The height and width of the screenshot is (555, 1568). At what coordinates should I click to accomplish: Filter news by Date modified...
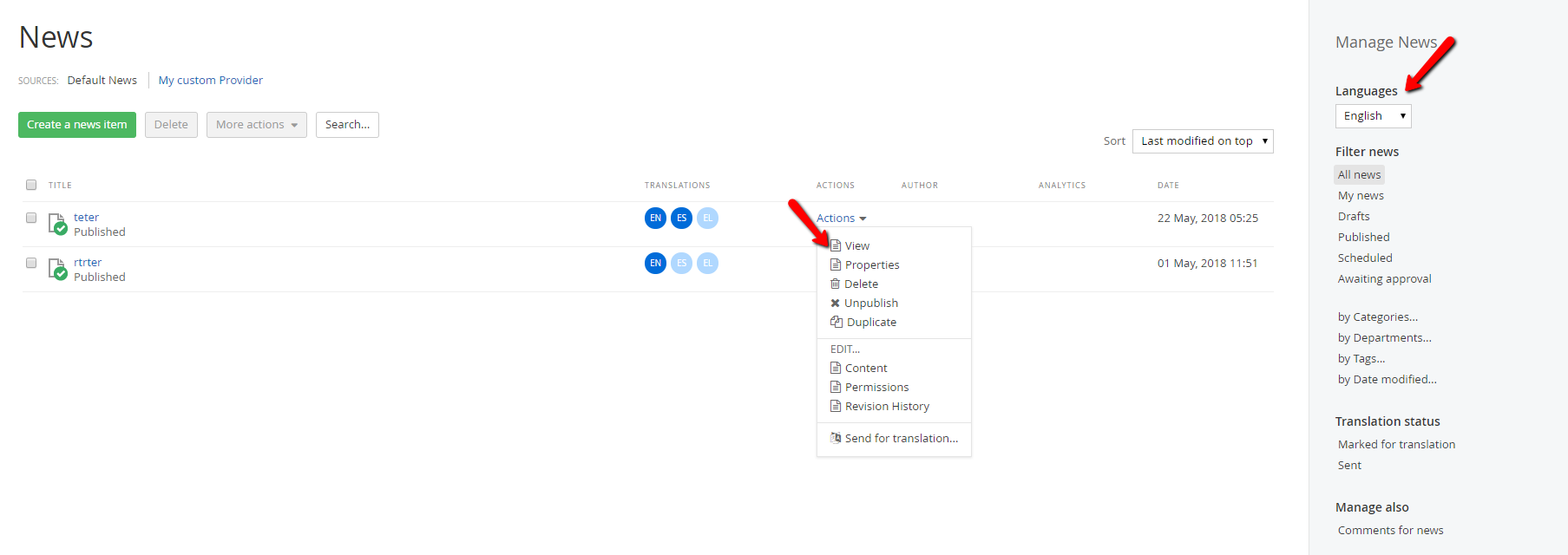click(1388, 379)
